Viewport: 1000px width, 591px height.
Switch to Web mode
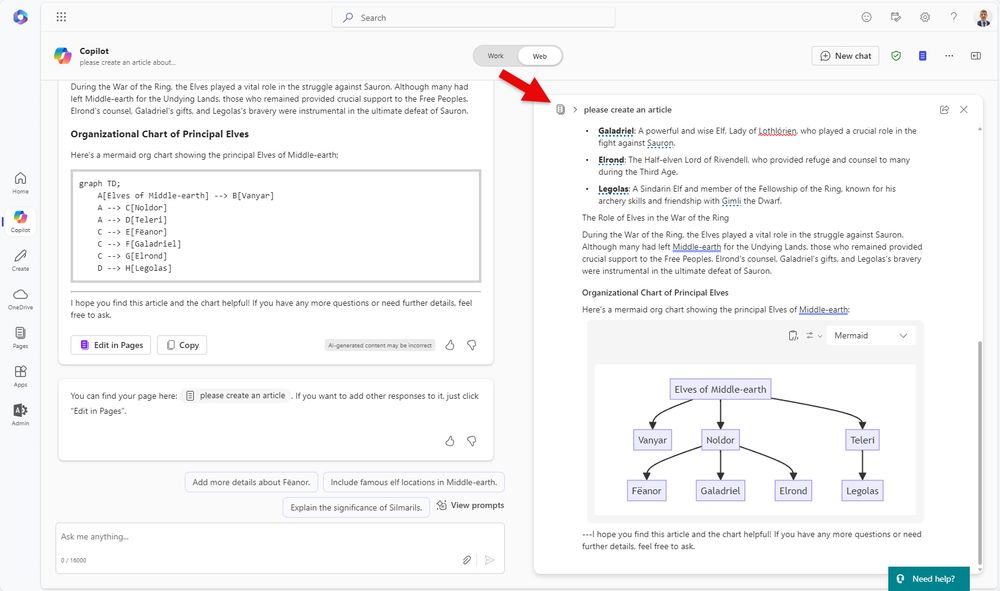click(540, 56)
